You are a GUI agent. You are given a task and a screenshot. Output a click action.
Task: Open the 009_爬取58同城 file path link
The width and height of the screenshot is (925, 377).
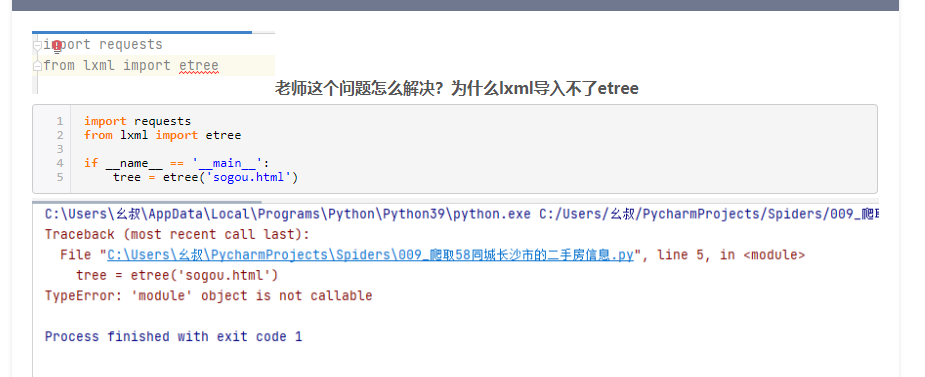pyautogui.click(x=370, y=255)
